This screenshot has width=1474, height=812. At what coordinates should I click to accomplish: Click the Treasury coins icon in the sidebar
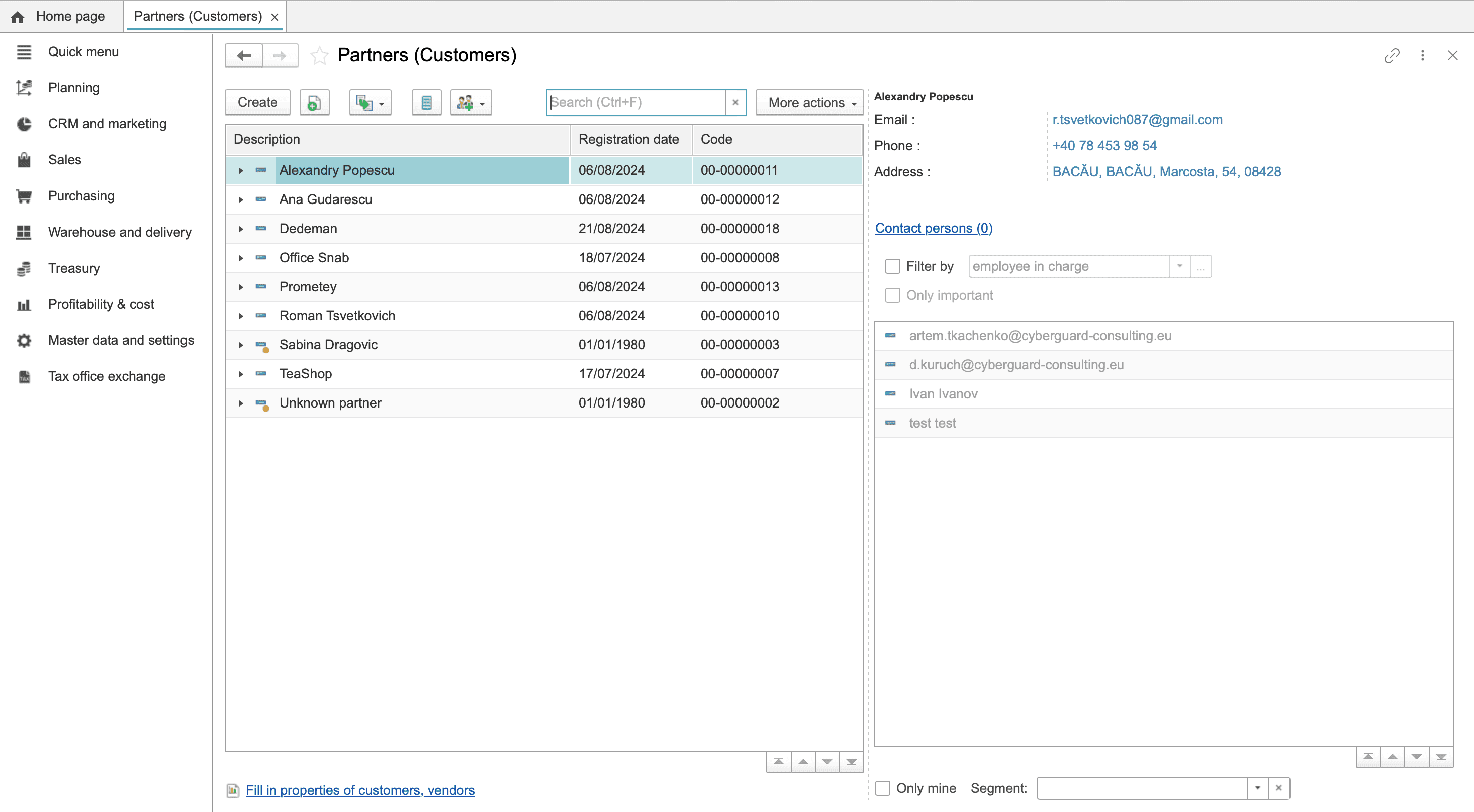(x=24, y=268)
